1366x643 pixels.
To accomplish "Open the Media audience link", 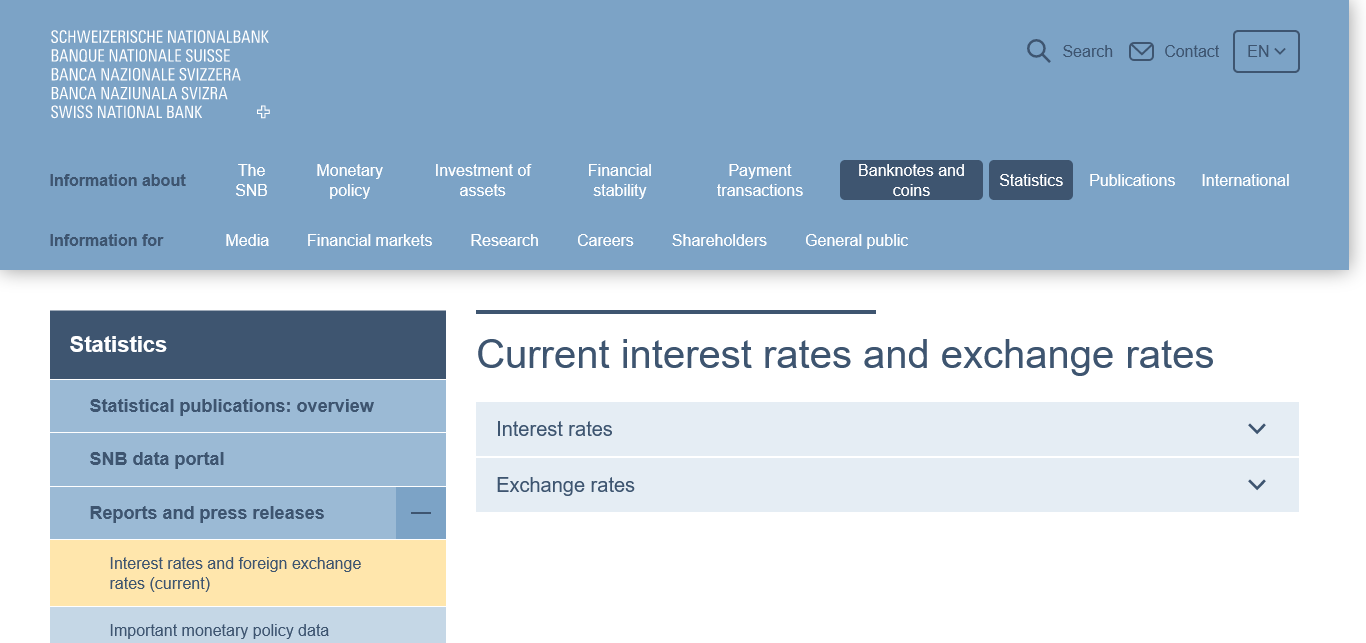I will tap(247, 240).
